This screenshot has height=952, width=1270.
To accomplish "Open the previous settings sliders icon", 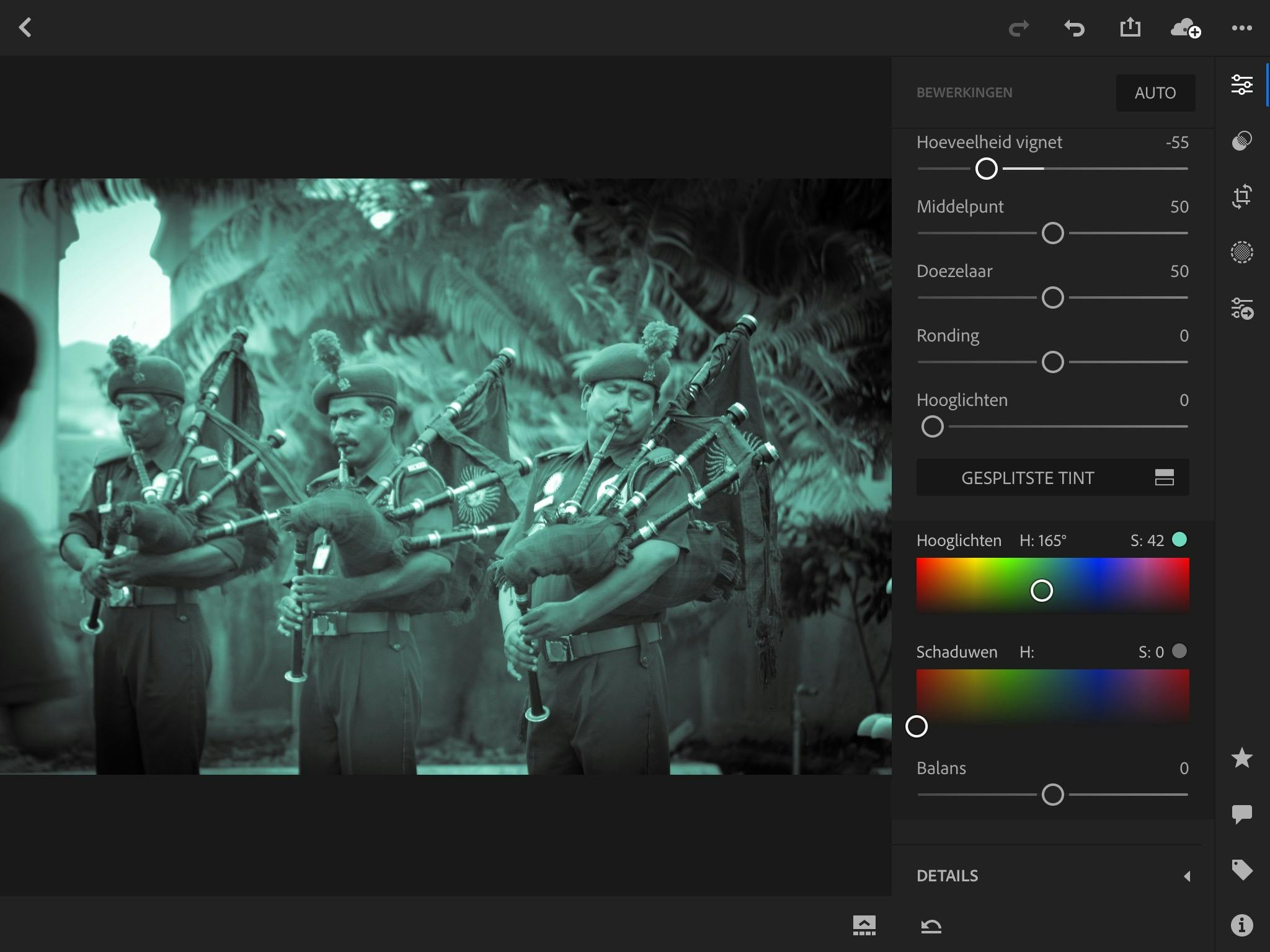I will tap(1241, 308).
